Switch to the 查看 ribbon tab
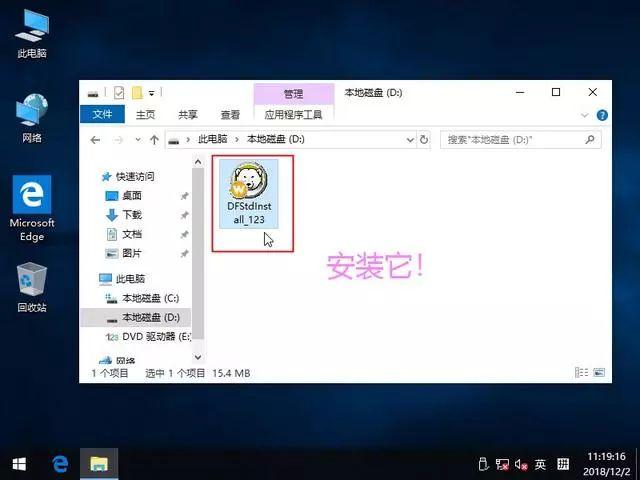This screenshot has width=640, height=480. (x=230, y=115)
